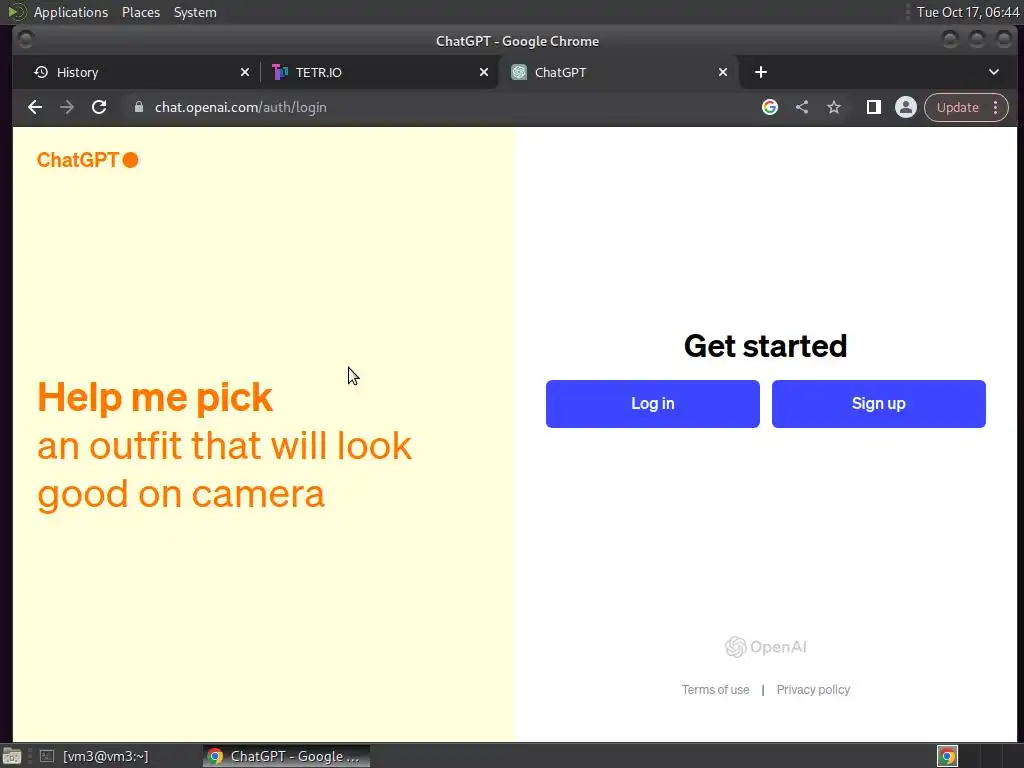Image resolution: width=1024 pixels, height=768 pixels.
Task: Click the ChatGPT Chrome taskbar entry
Action: click(286, 756)
